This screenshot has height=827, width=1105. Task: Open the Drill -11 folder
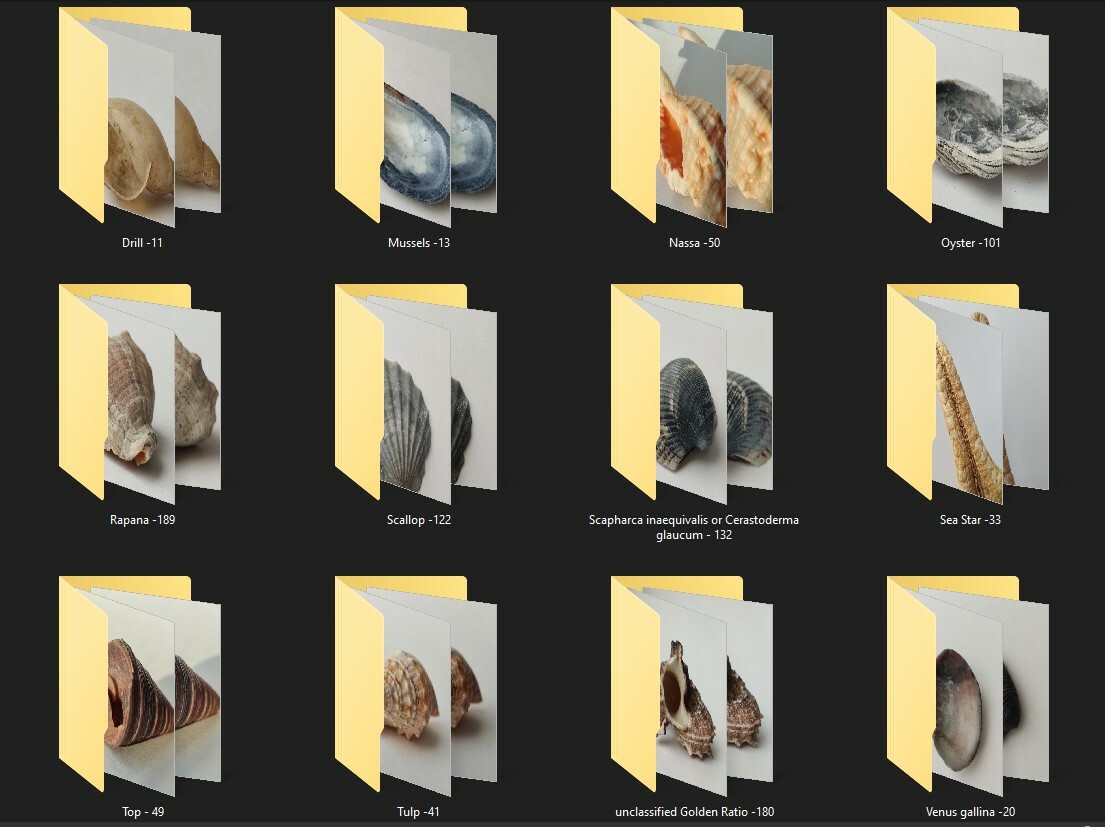coord(140,120)
